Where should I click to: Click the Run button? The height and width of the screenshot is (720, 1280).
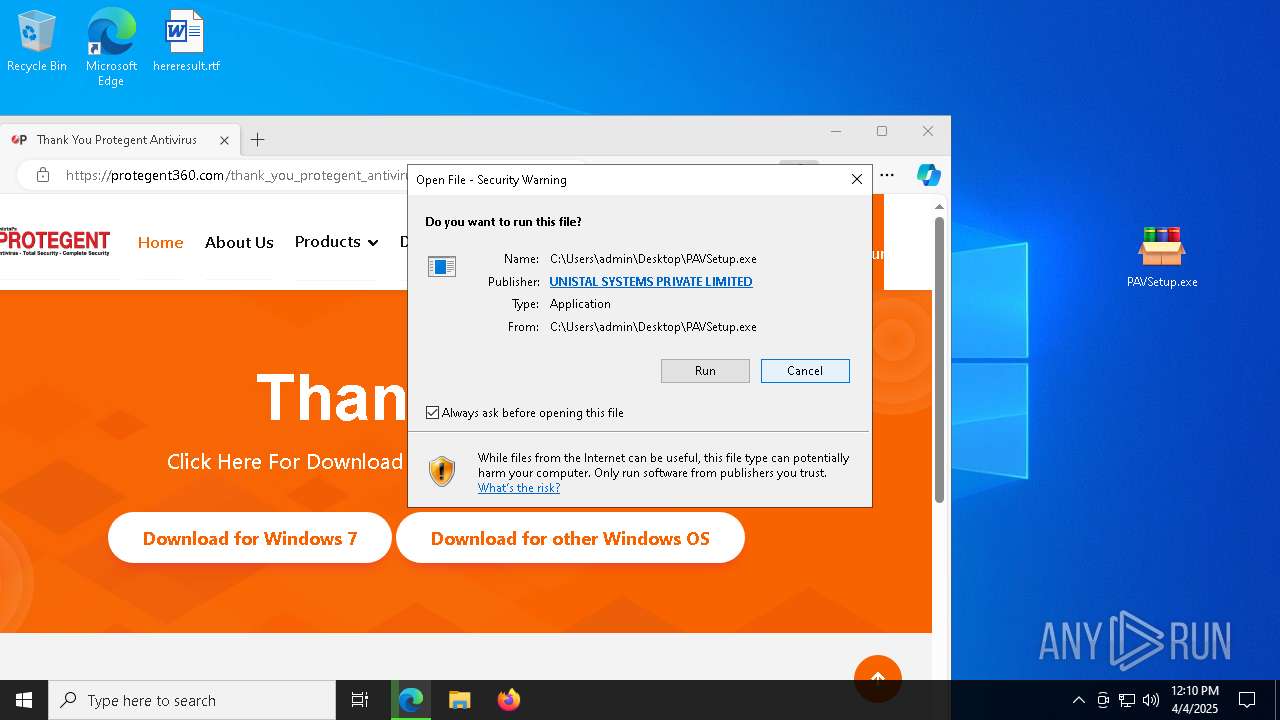pyautogui.click(x=705, y=371)
